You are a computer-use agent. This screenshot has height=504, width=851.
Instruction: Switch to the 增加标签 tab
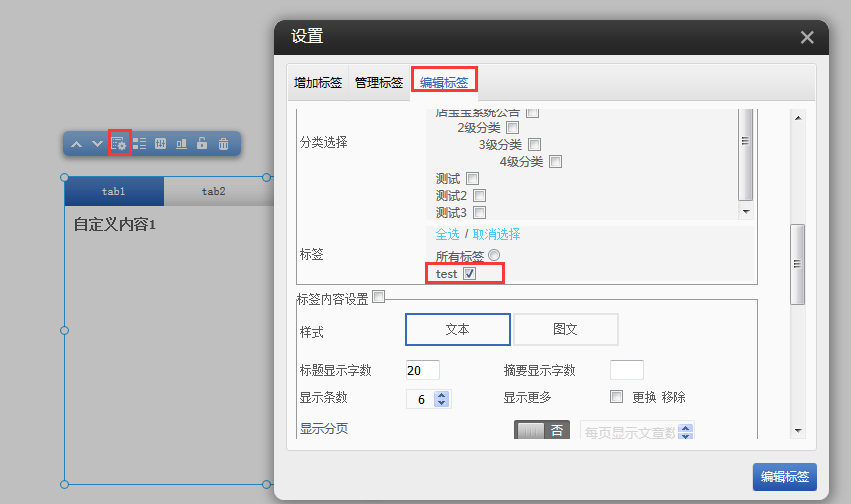click(x=317, y=83)
